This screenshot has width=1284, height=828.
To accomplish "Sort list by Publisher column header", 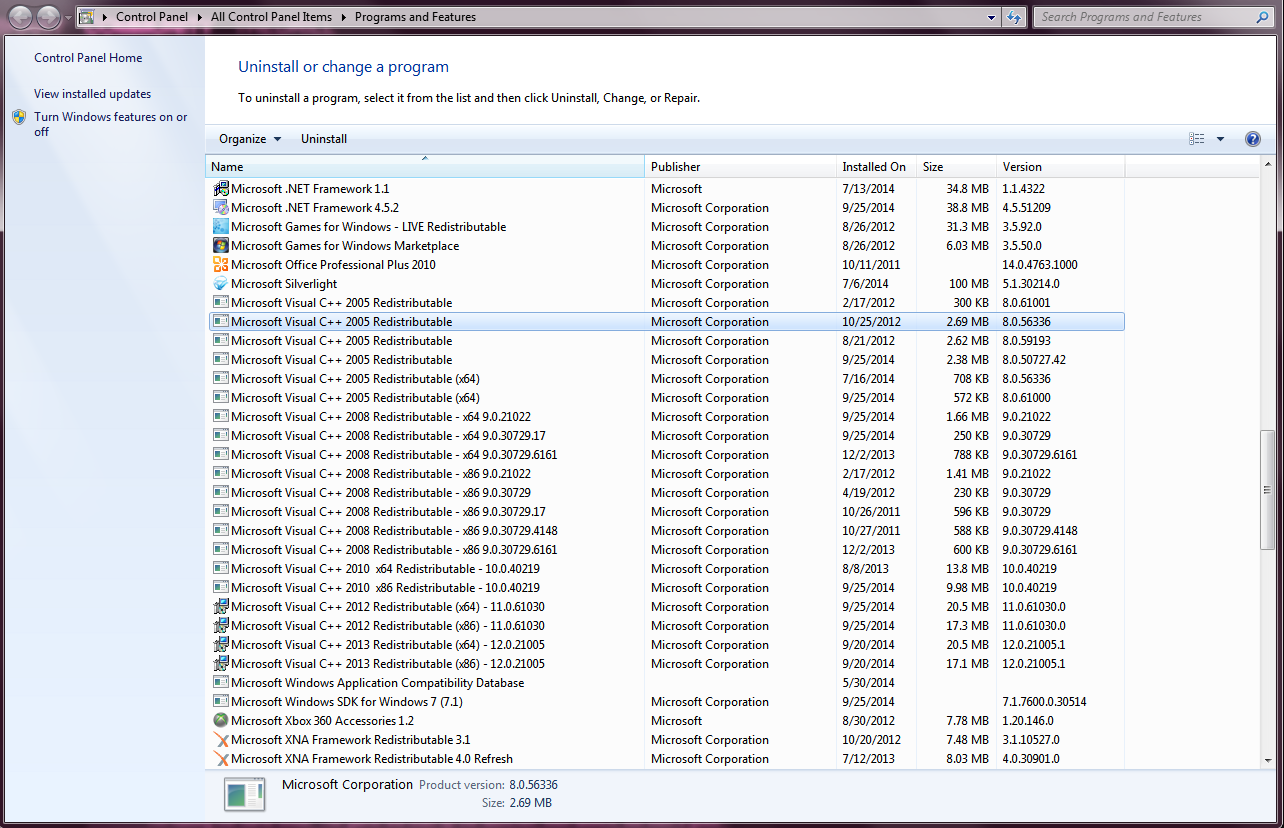I will point(676,167).
